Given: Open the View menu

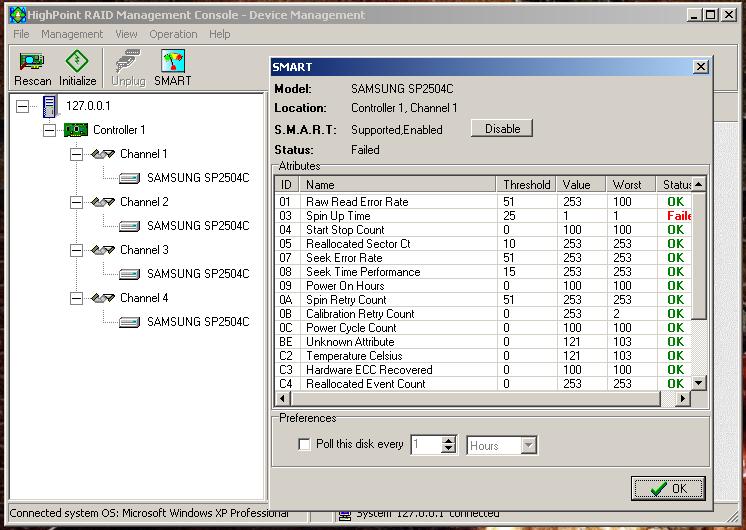Looking at the screenshot, I should tap(126, 34).
